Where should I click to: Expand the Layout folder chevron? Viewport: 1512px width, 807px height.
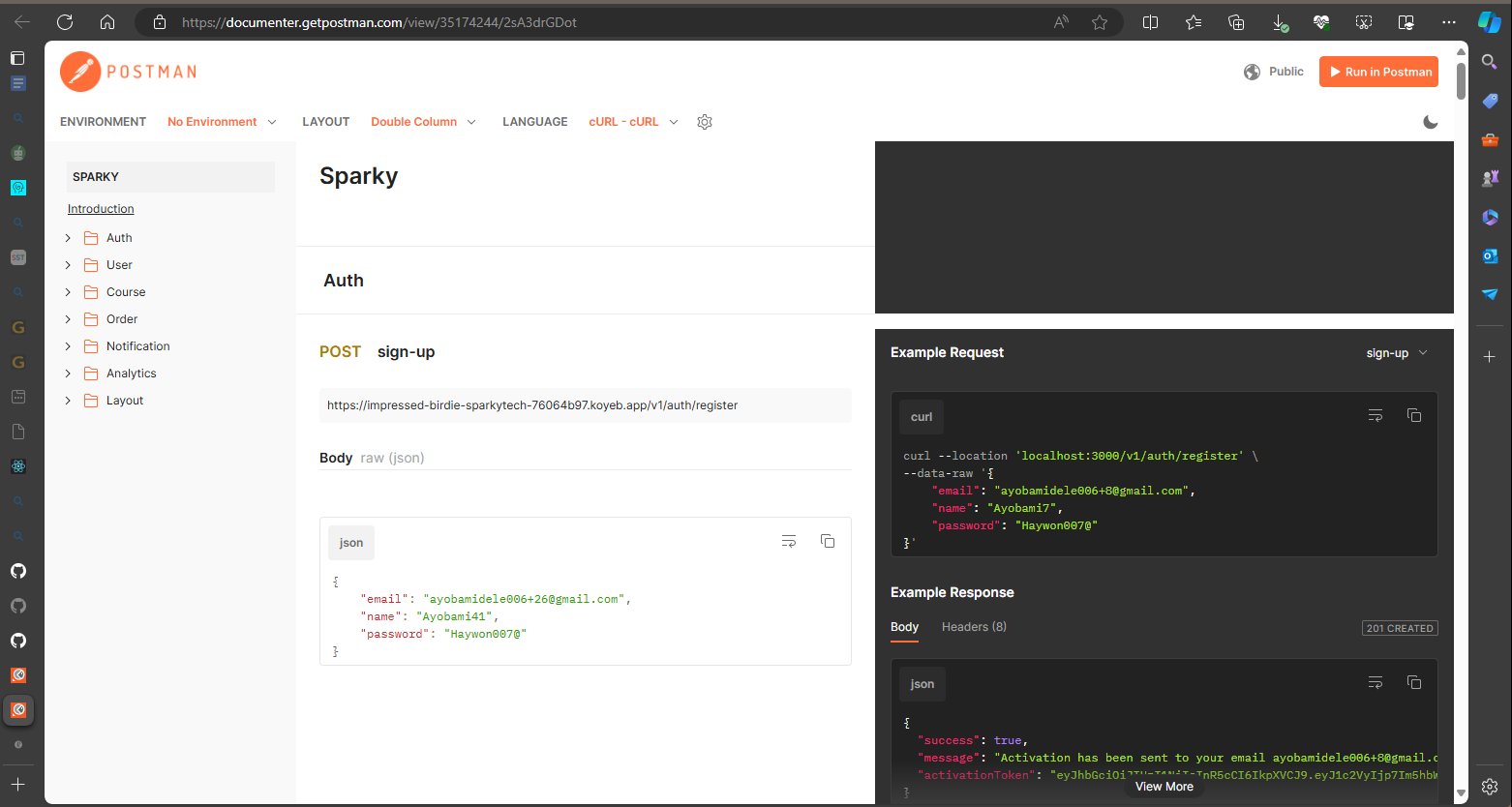[68, 401]
